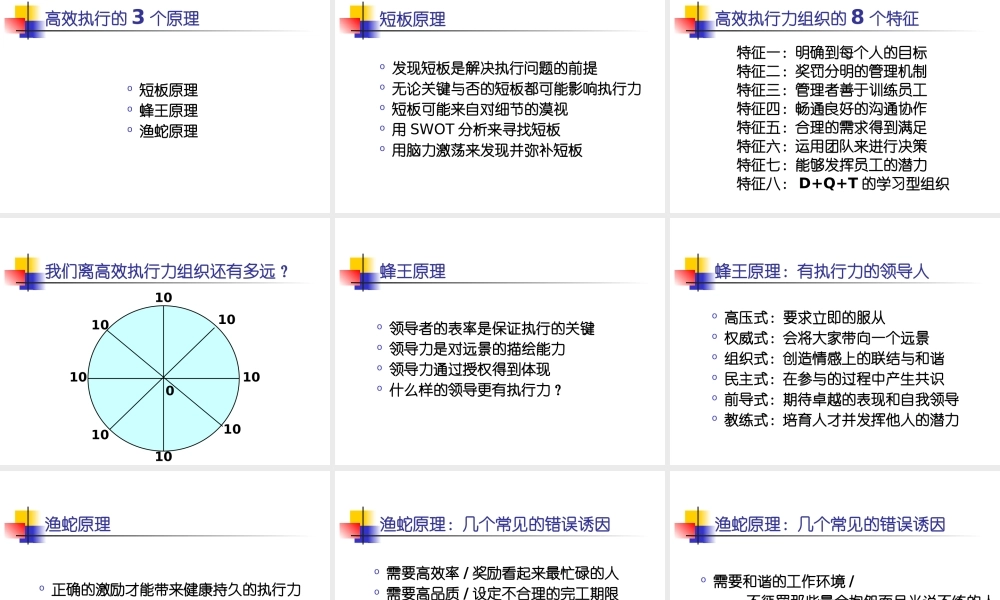Select the line '特征六：运用团队来进行决策'
The height and width of the screenshot is (600, 1000).
click(832, 146)
